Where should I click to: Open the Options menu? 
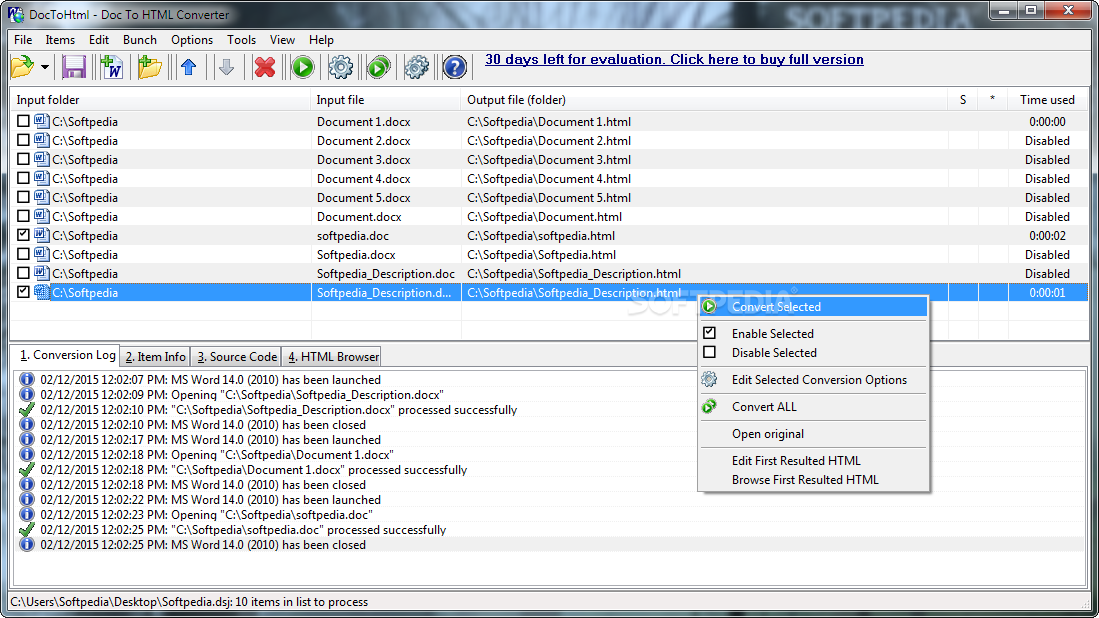pos(192,40)
